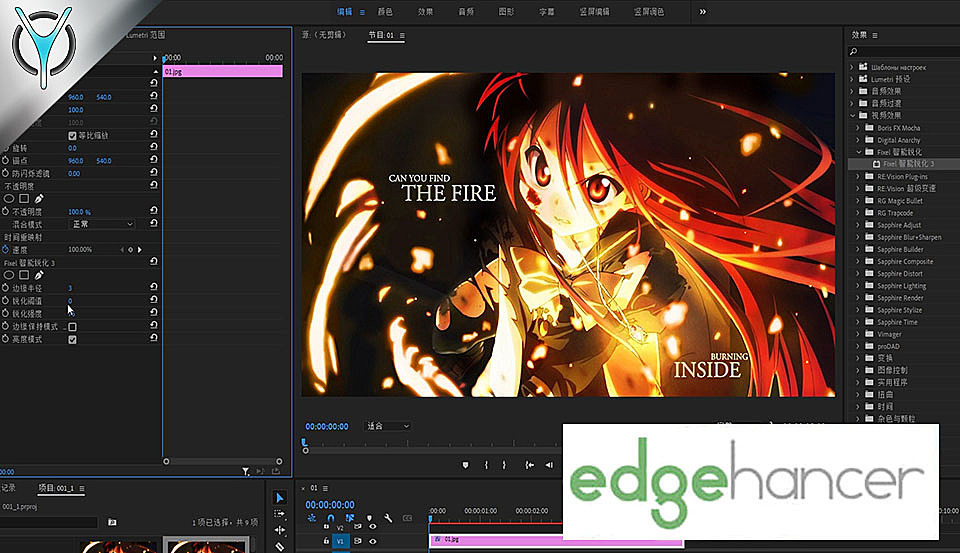The height and width of the screenshot is (553, 960).
Task: Collapse the 视频效果 folder
Action: point(852,115)
